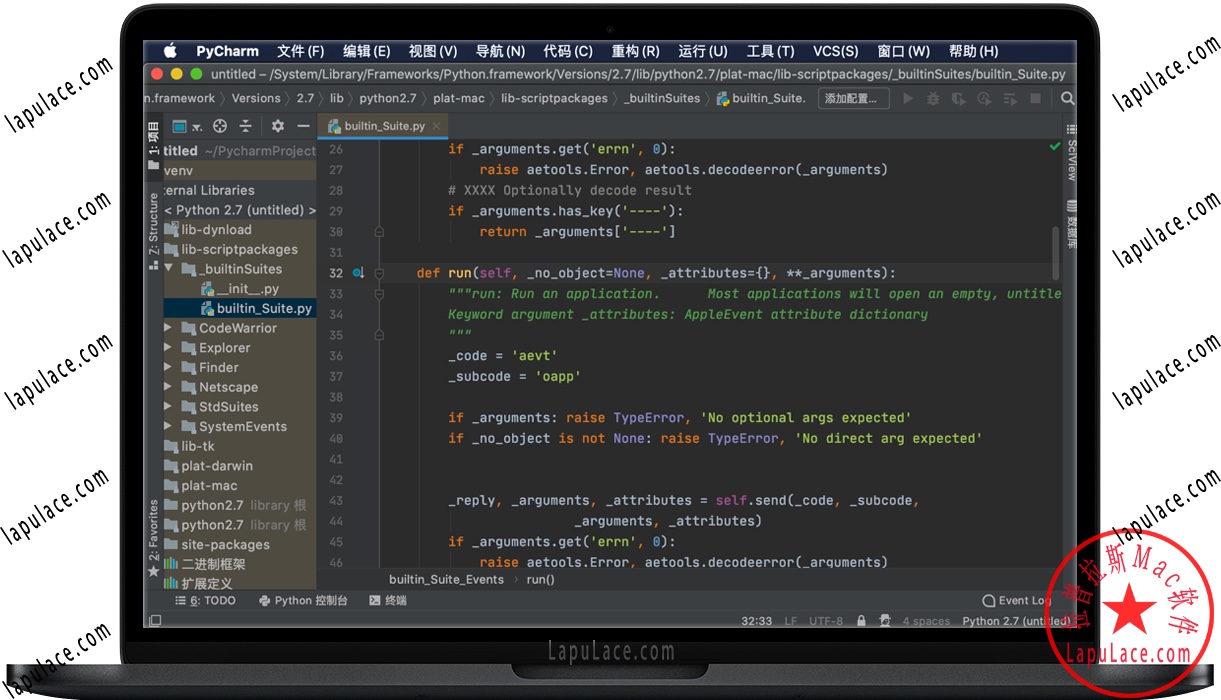Open the Project panel gear settings
The image size is (1221, 700).
click(277, 126)
